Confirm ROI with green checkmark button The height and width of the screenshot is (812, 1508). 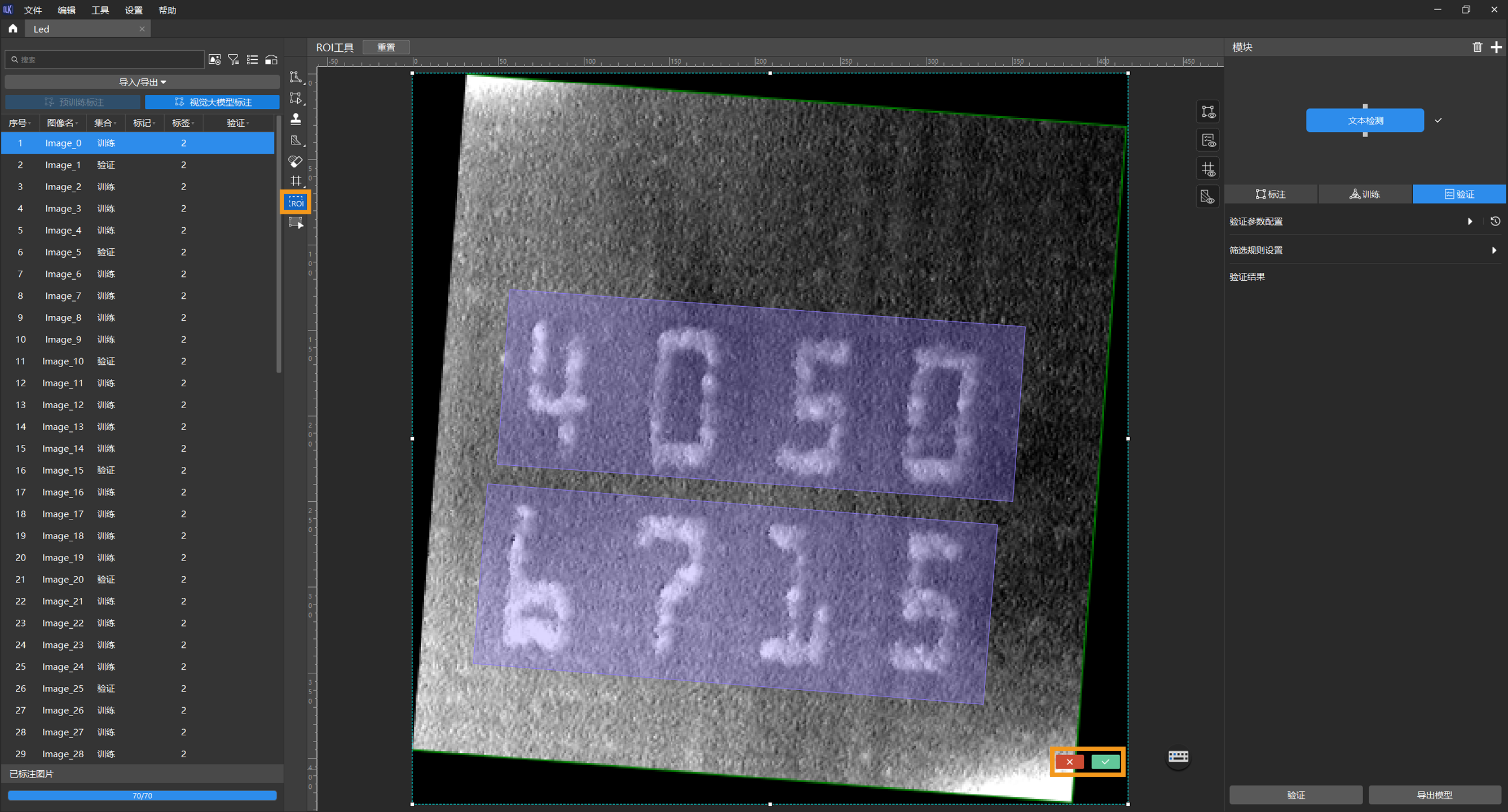[x=1105, y=762]
